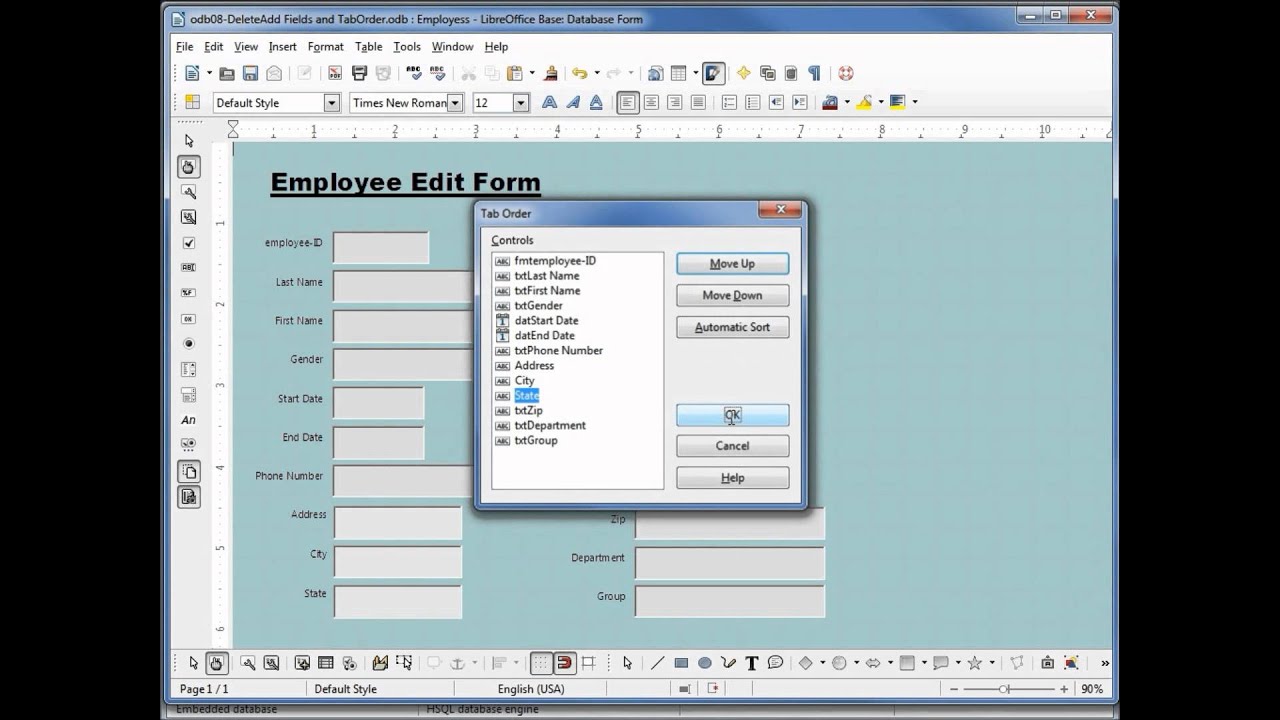Image resolution: width=1280 pixels, height=720 pixels.
Task: Open the Window menu
Action: tap(452, 47)
